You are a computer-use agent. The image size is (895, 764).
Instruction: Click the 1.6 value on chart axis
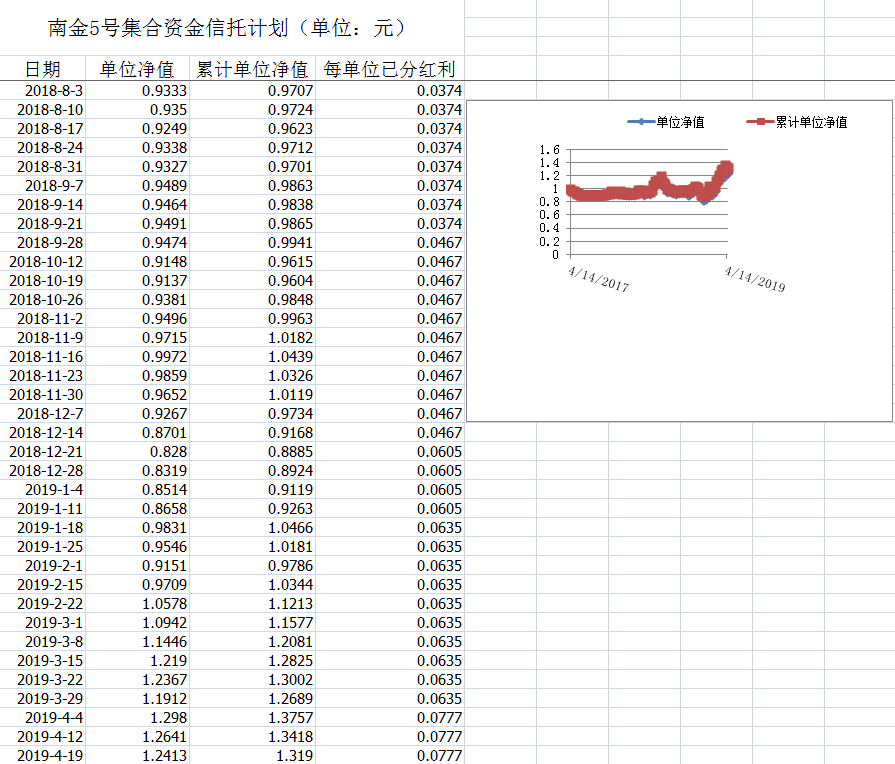pyautogui.click(x=549, y=150)
